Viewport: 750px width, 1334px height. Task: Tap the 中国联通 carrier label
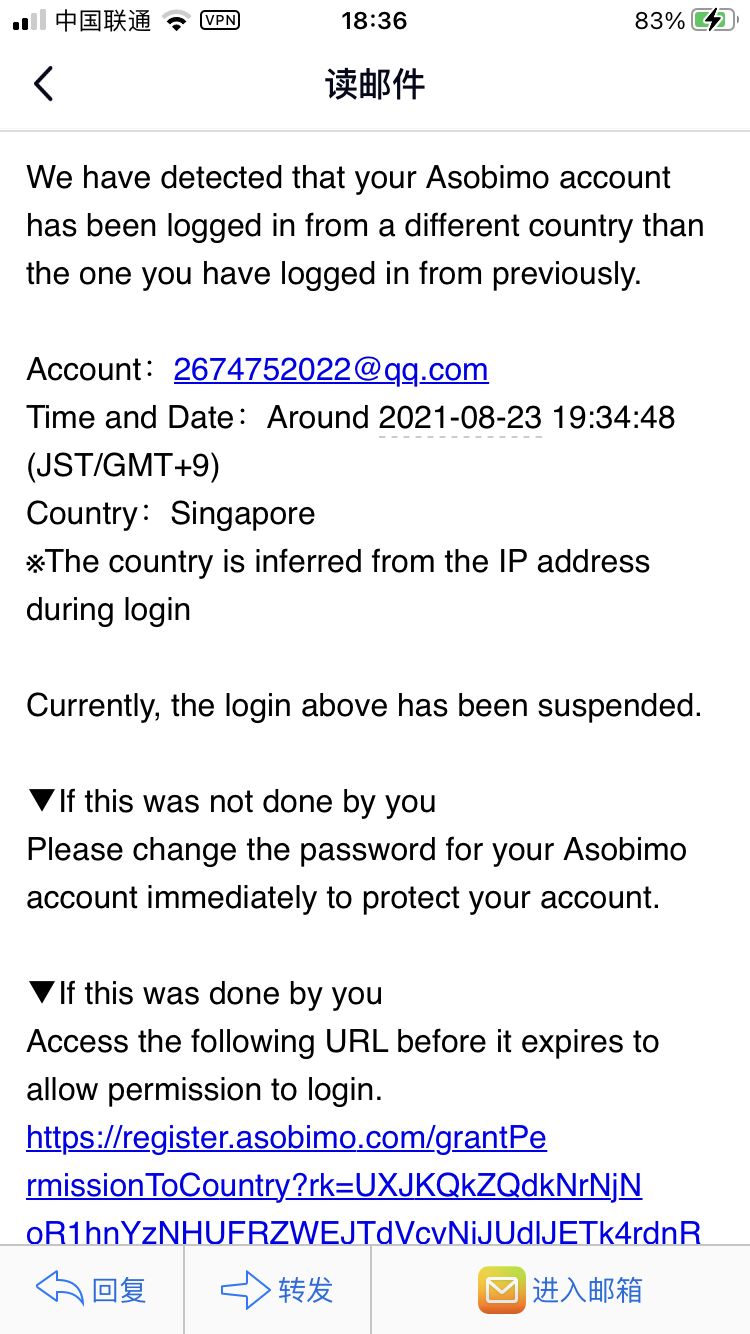coord(103,20)
